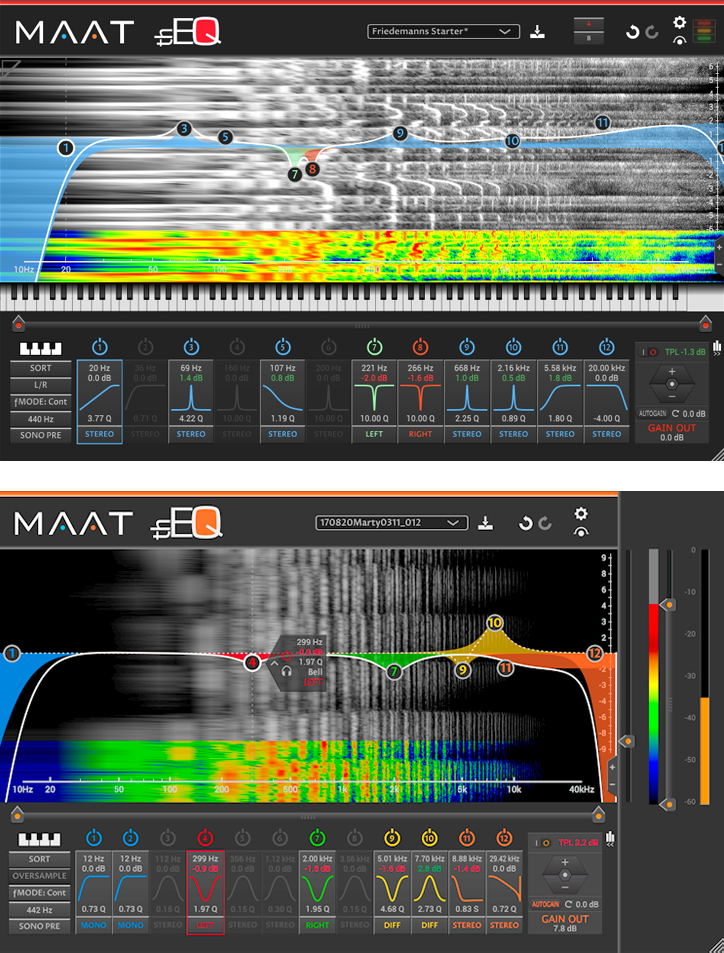This screenshot has width=724, height=953.
Task: Open the 170820Marty0311_012 preset dropdown
Action: click(392, 522)
